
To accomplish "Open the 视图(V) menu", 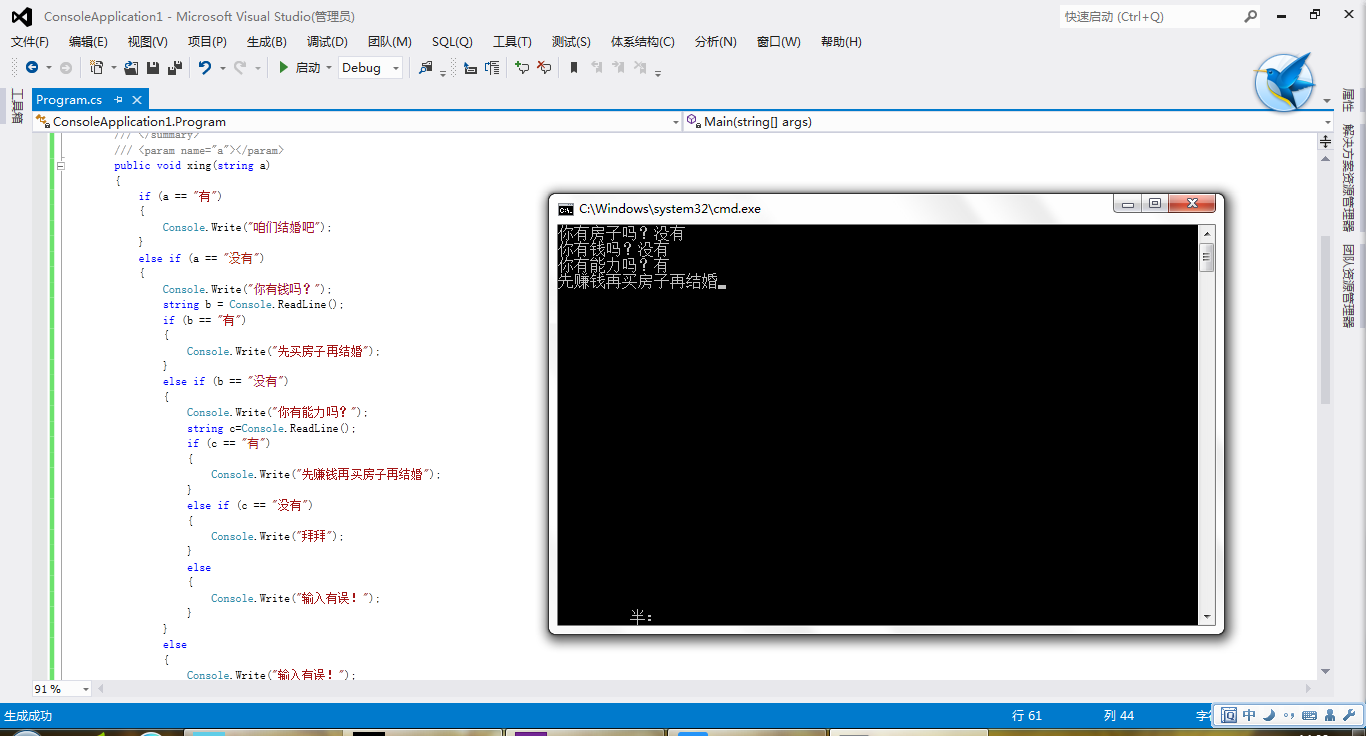I will click(148, 41).
